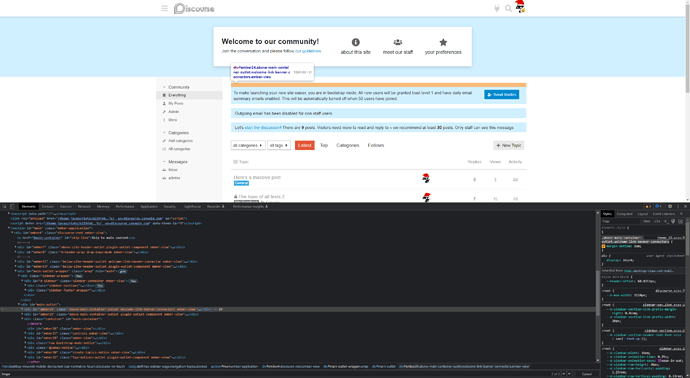Switch to DevTools Performance tab
The width and height of the screenshot is (690, 378).
tap(125, 206)
